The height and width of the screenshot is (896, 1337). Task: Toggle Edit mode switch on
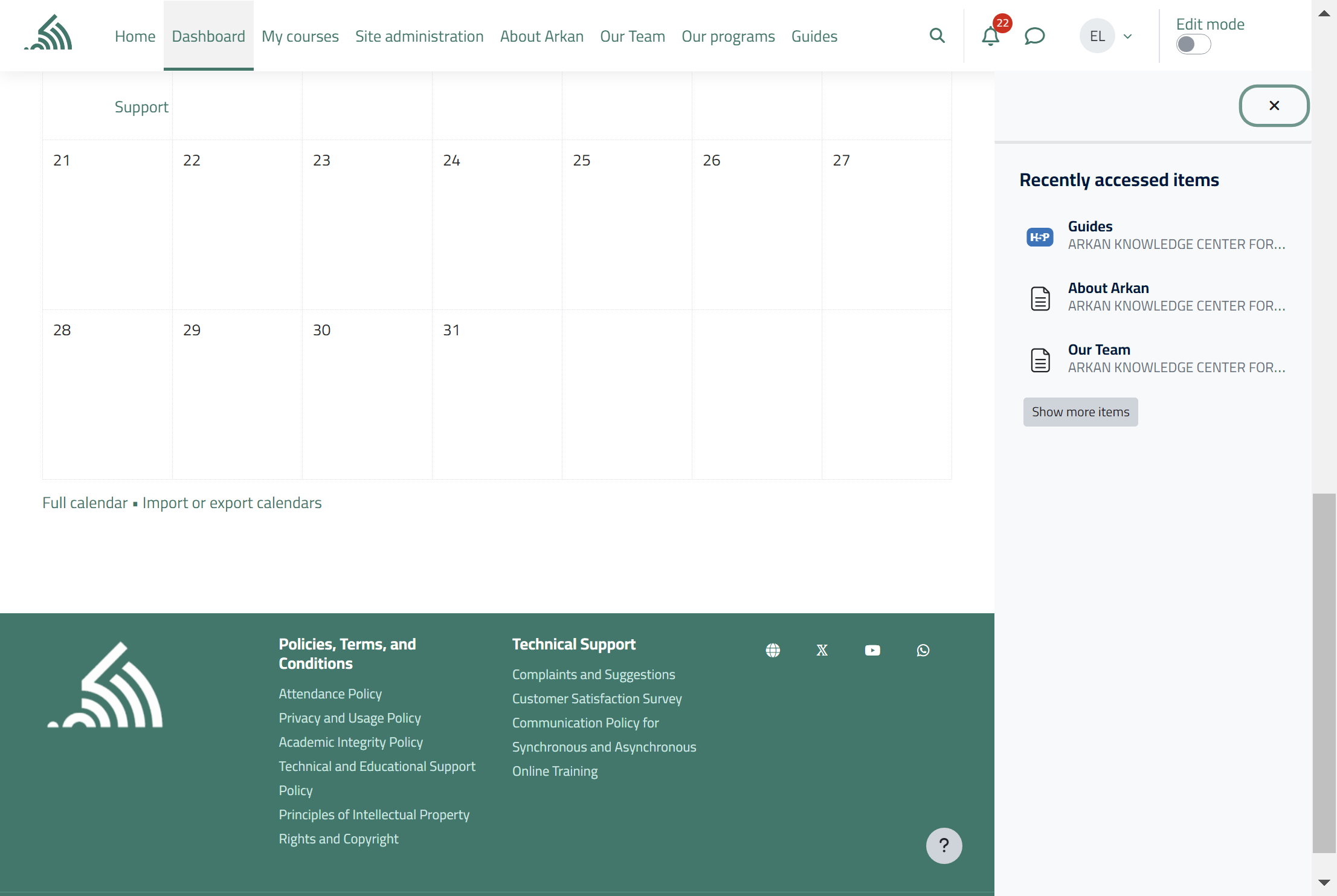coord(1193,44)
